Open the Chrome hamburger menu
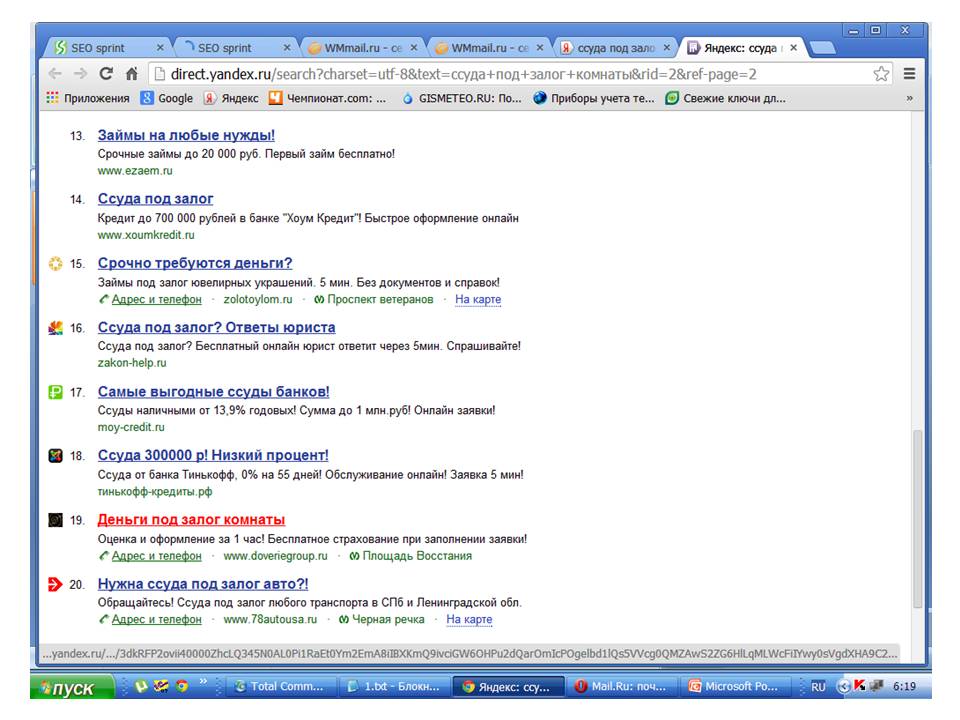 (910, 74)
